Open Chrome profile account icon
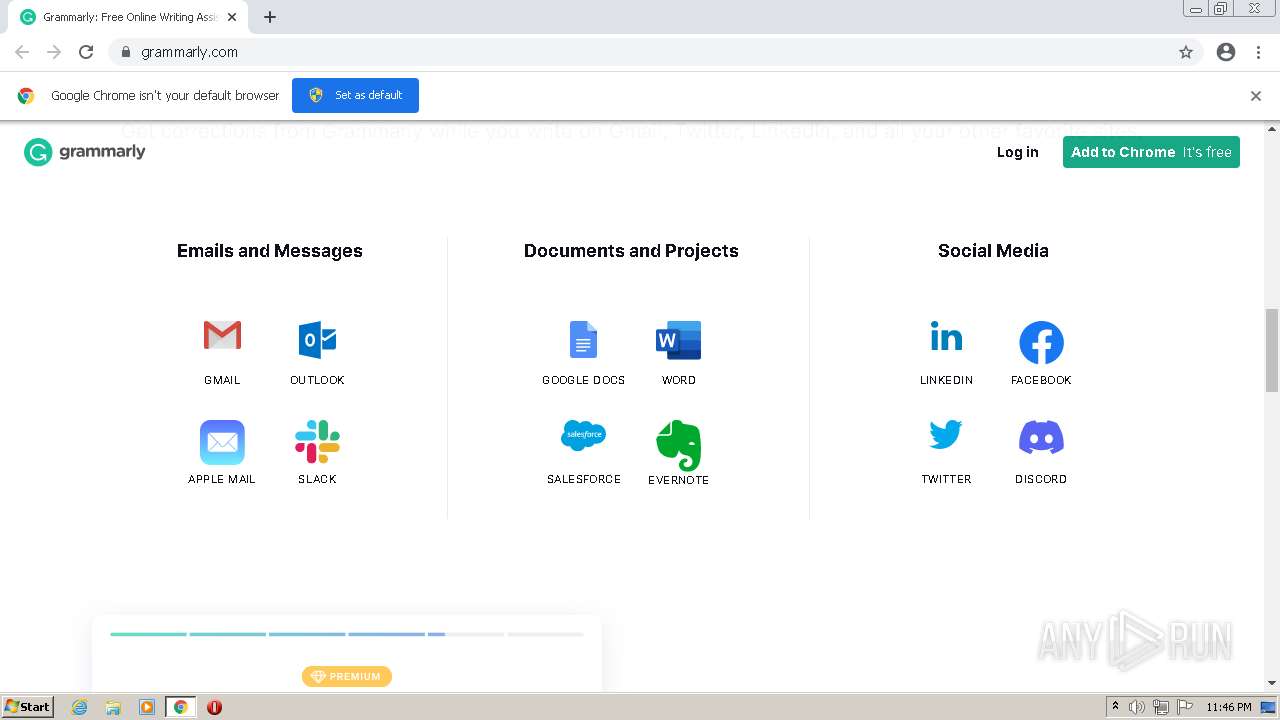 [1226, 52]
